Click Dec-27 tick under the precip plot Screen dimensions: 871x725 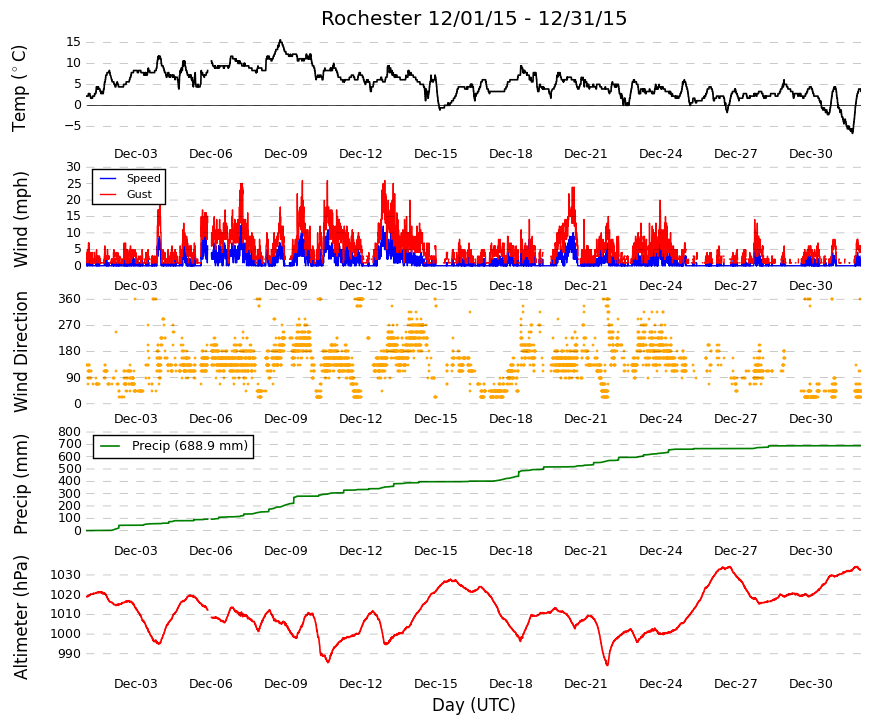tap(735, 551)
